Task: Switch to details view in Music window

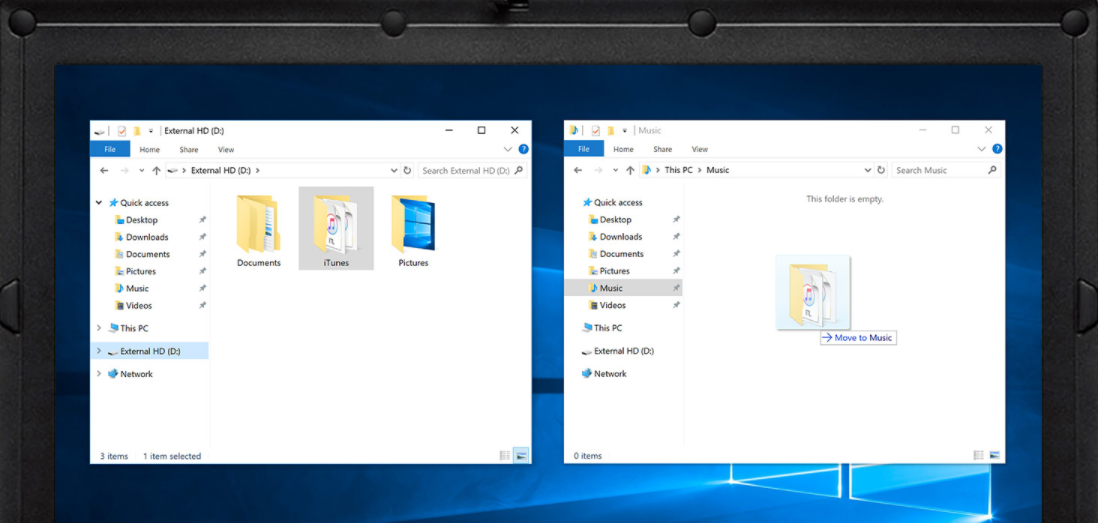Action: coord(979,456)
